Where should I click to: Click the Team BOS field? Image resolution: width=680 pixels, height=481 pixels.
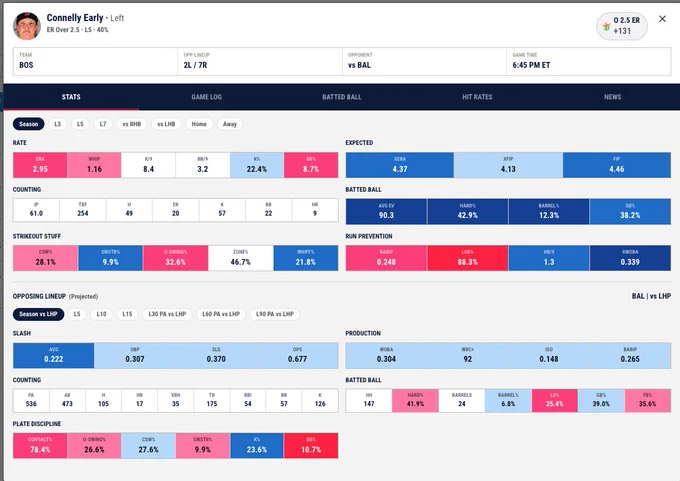click(95, 61)
